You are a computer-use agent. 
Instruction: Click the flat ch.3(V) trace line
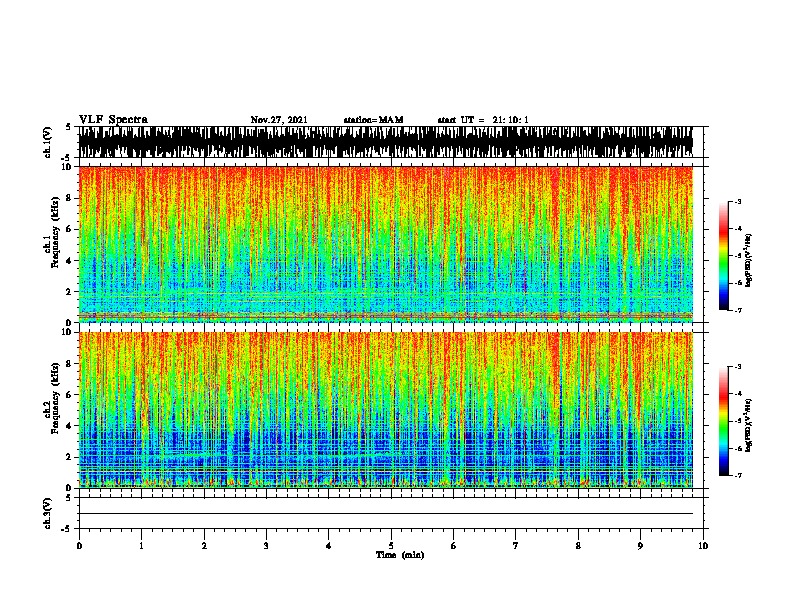[x=385, y=514]
